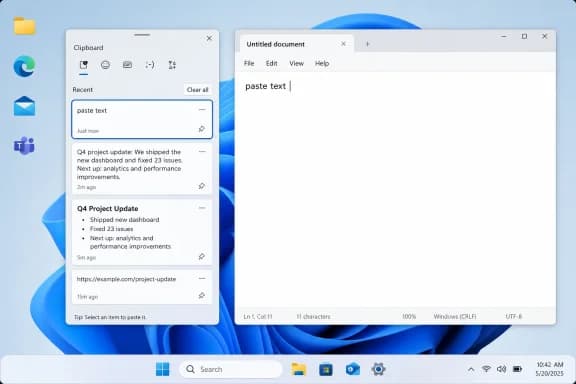The width and height of the screenshot is (576, 384).
Task: Open the Edit menu in Notepad
Action: [271, 63]
